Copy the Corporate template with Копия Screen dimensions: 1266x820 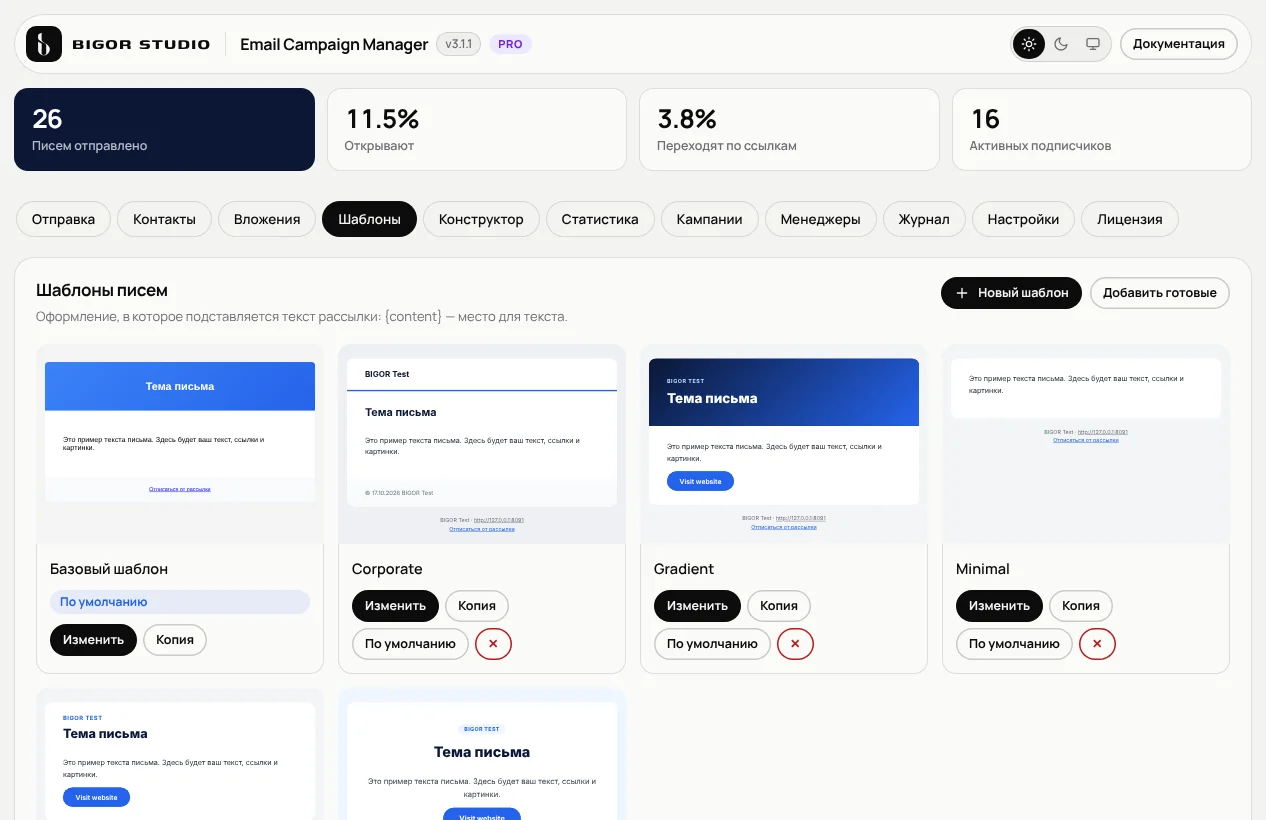click(477, 606)
